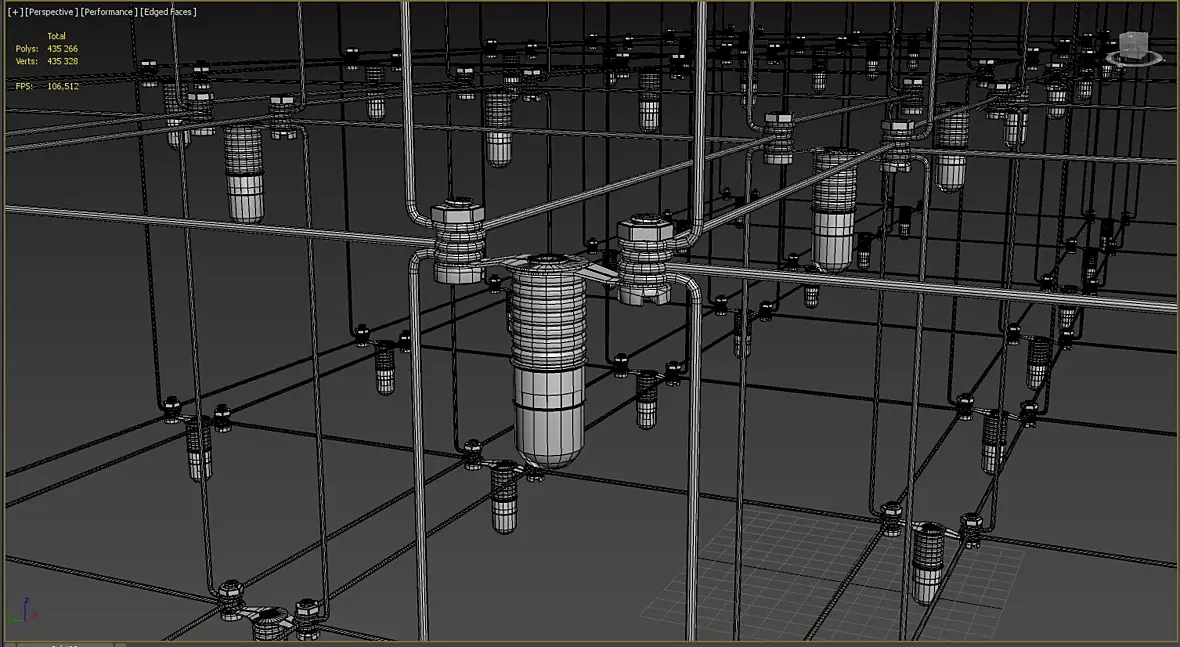The height and width of the screenshot is (647, 1180).
Task: Open the Performance viewport label dropdown
Action: [108, 12]
